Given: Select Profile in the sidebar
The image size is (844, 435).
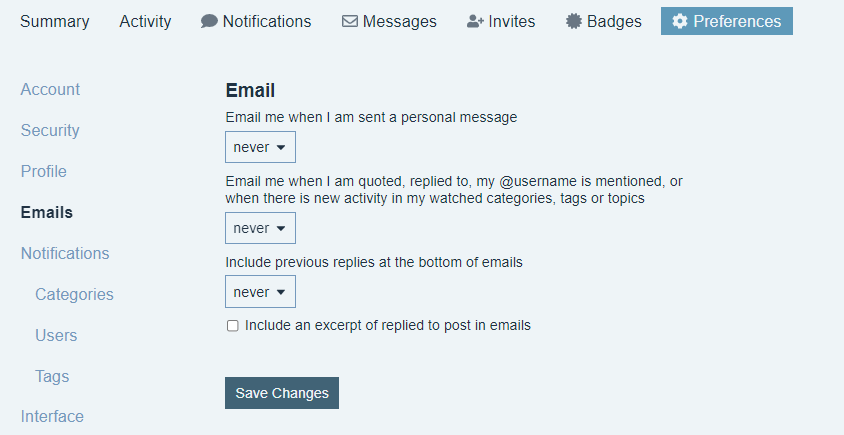Looking at the screenshot, I should coord(44,171).
